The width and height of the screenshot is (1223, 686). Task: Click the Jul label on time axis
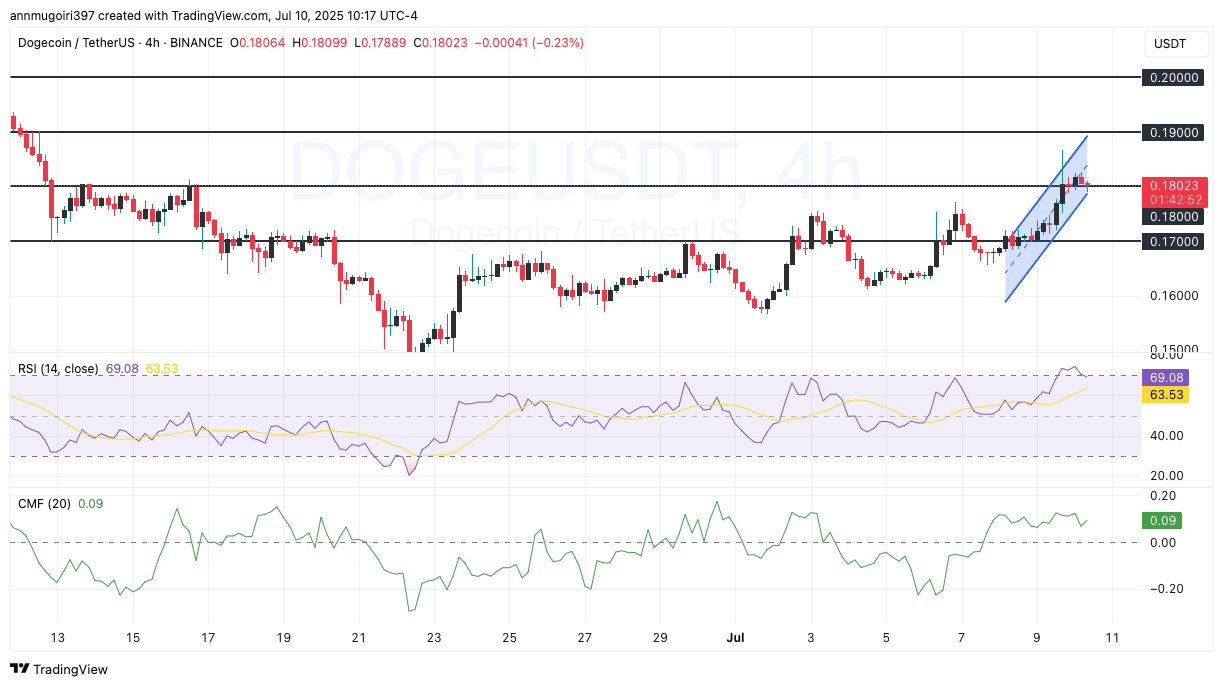click(x=735, y=637)
